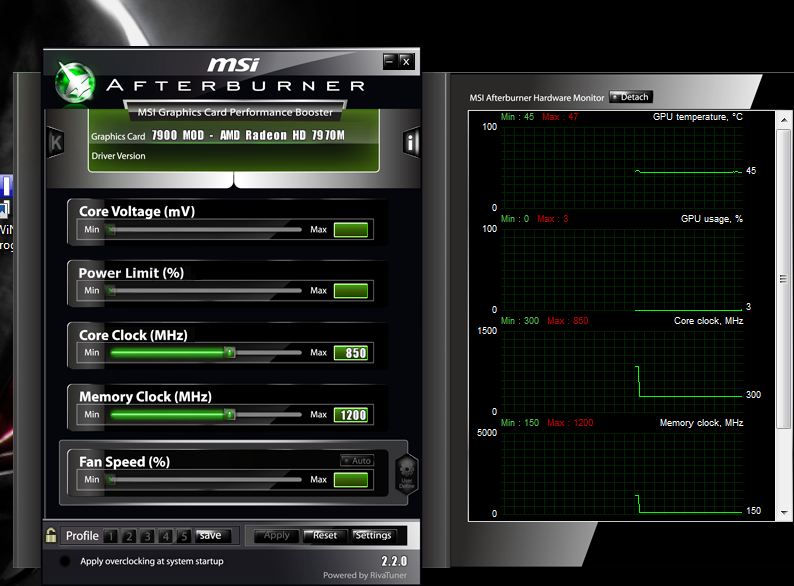Image resolution: width=794 pixels, height=586 pixels.
Task: Select profile slot 5
Action: click(183, 536)
